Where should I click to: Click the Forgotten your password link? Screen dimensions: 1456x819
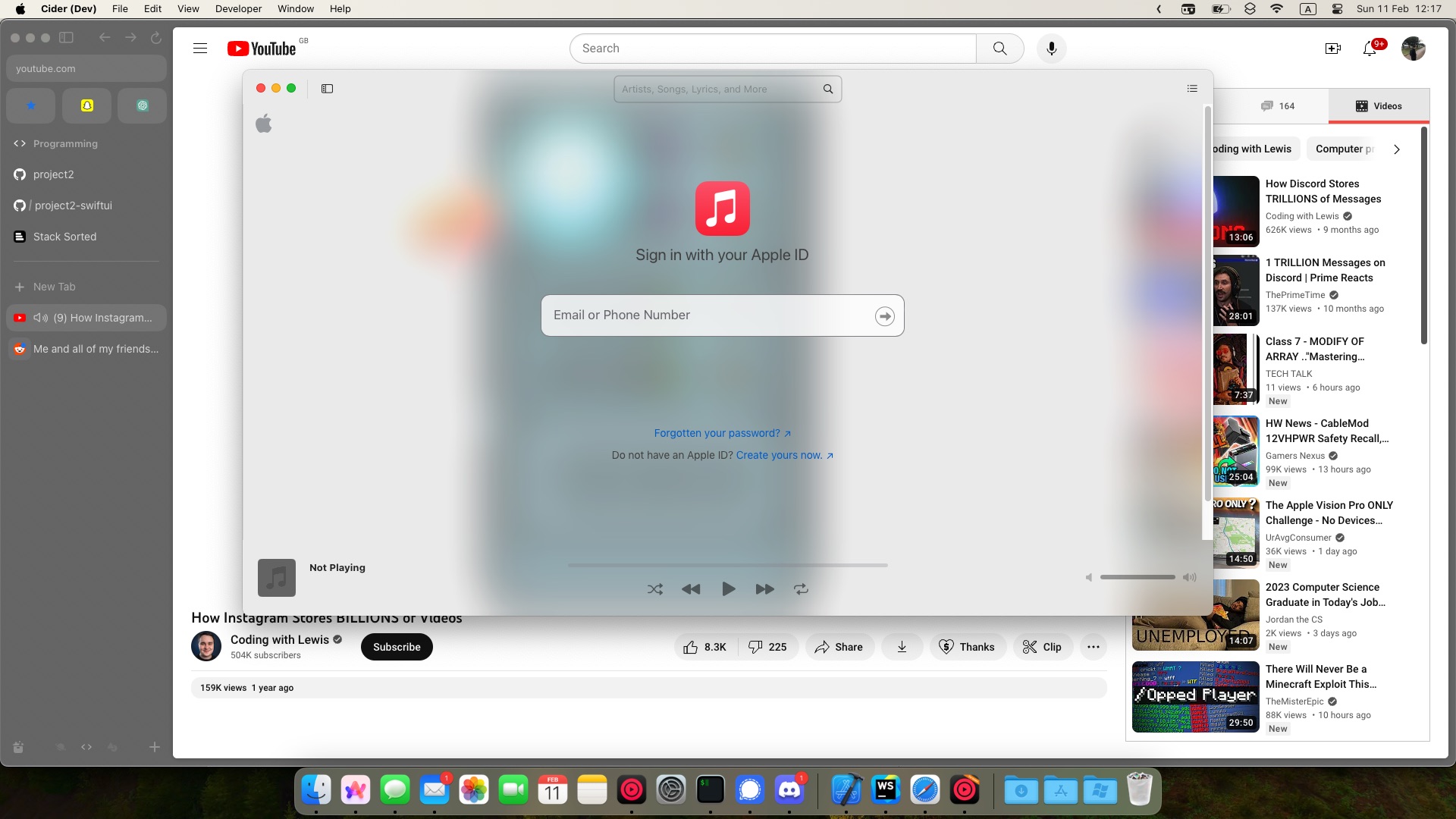(717, 433)
